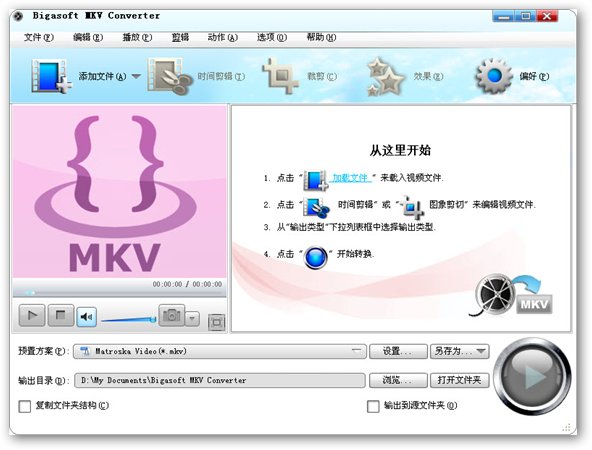Screen dimensions: 592x450
Task: Click the 裁剪(C) toolbar label
Action: (x=322, y=76)
